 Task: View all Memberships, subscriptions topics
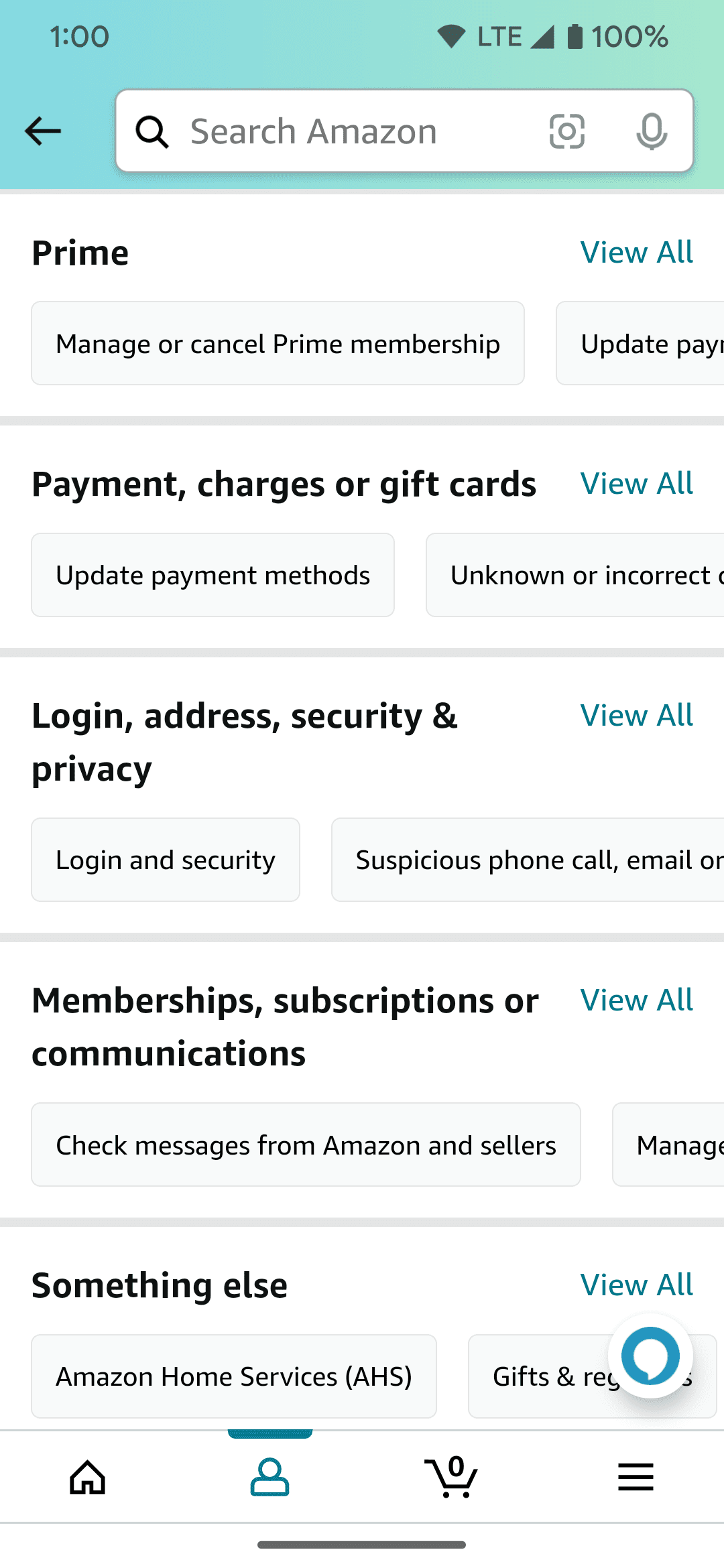point(636,1000)
